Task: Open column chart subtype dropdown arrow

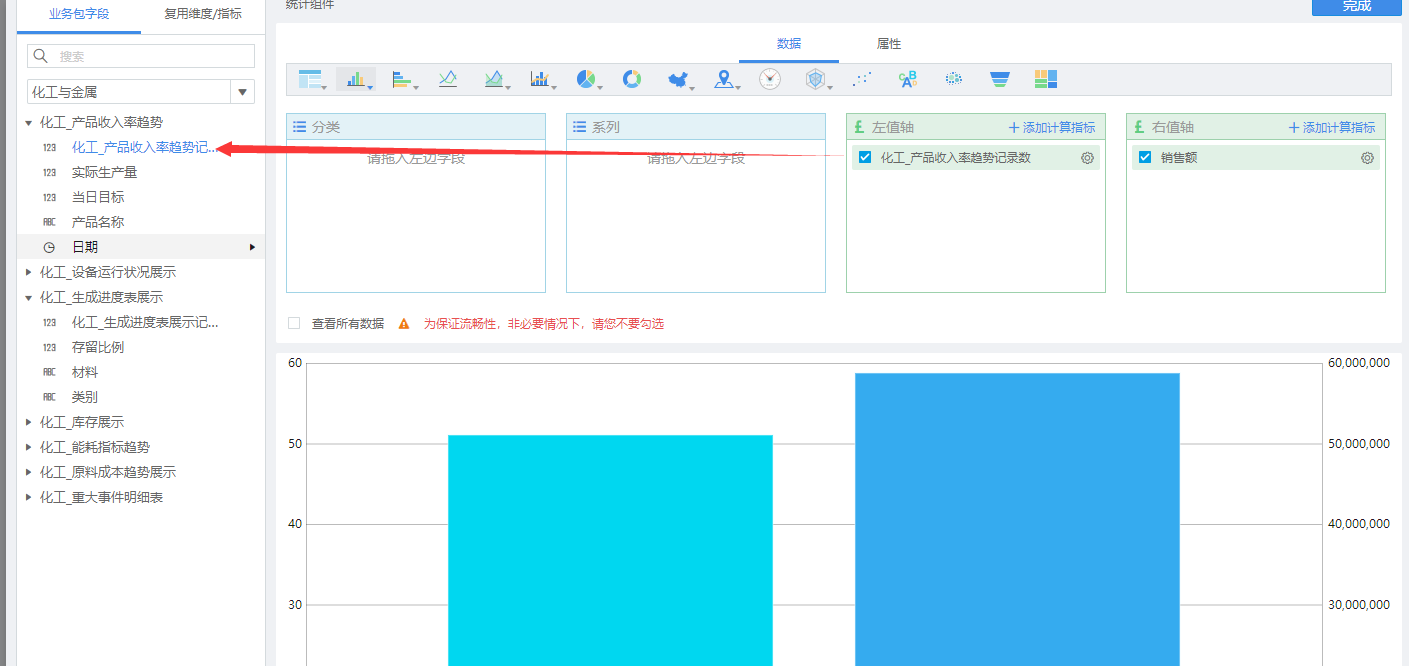Action: tap(371, 88)
